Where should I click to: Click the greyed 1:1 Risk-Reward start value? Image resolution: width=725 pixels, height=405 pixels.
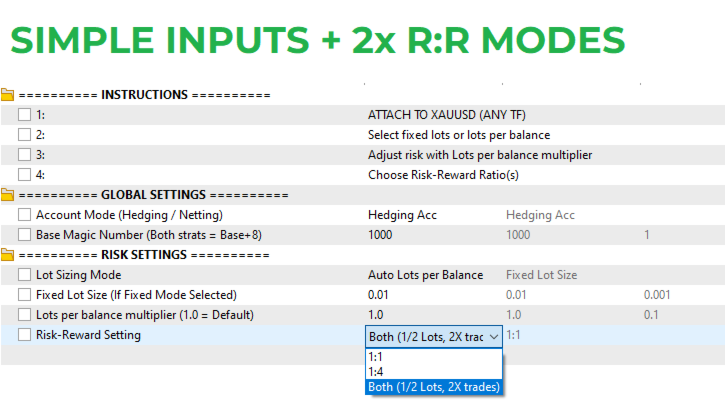point(513,335)
